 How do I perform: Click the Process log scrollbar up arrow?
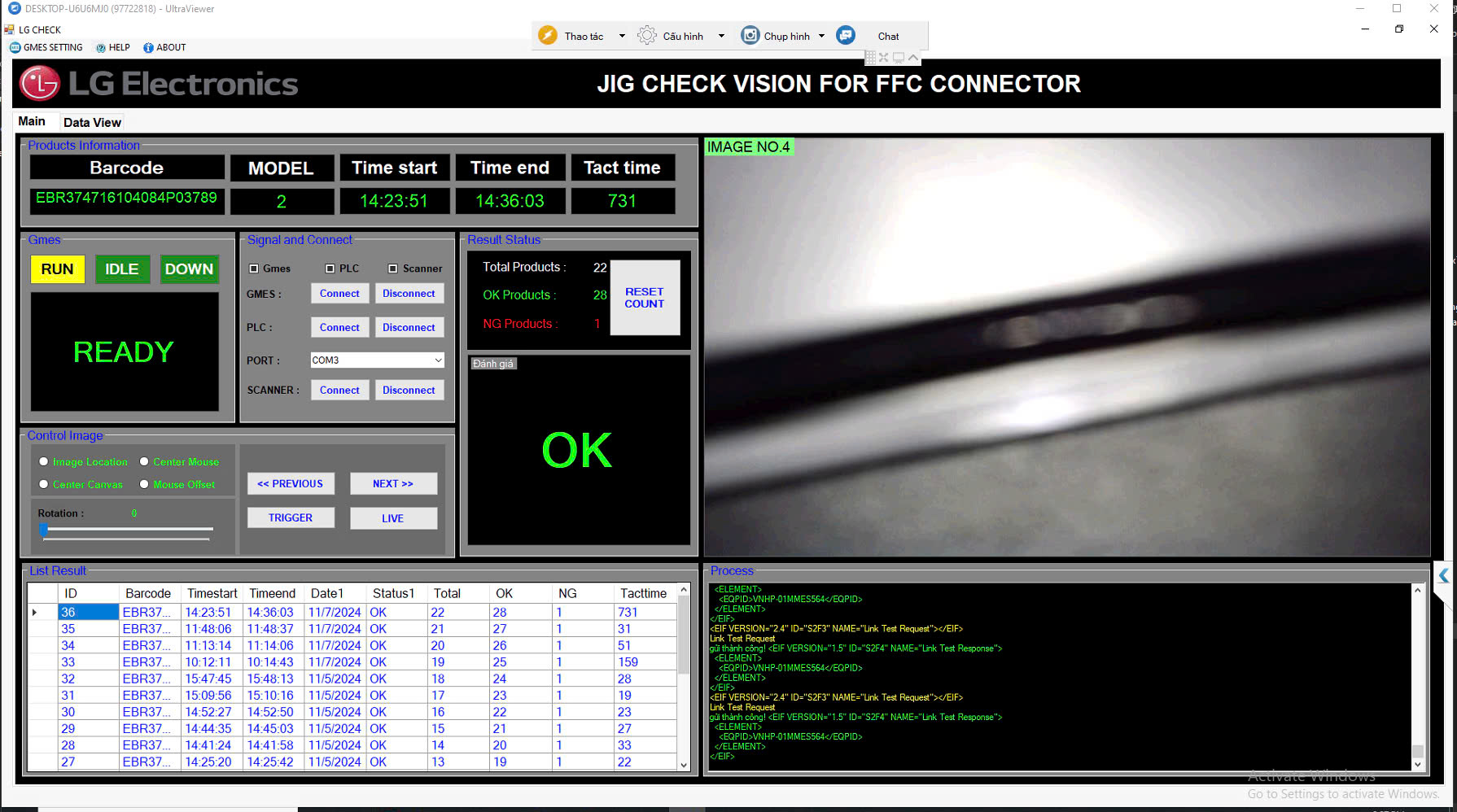(1418, 590)
